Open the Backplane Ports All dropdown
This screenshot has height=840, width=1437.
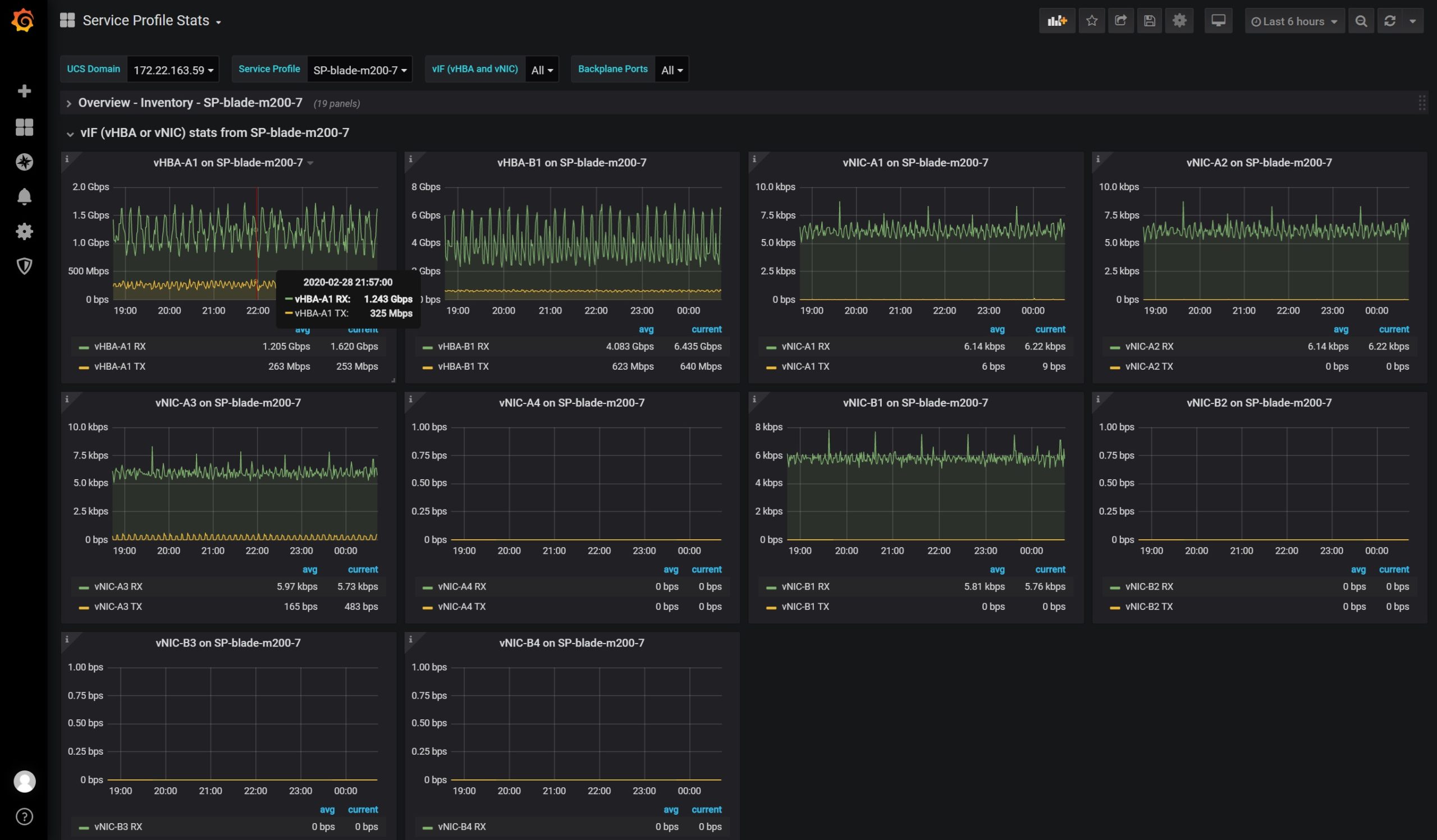point(670,69)
